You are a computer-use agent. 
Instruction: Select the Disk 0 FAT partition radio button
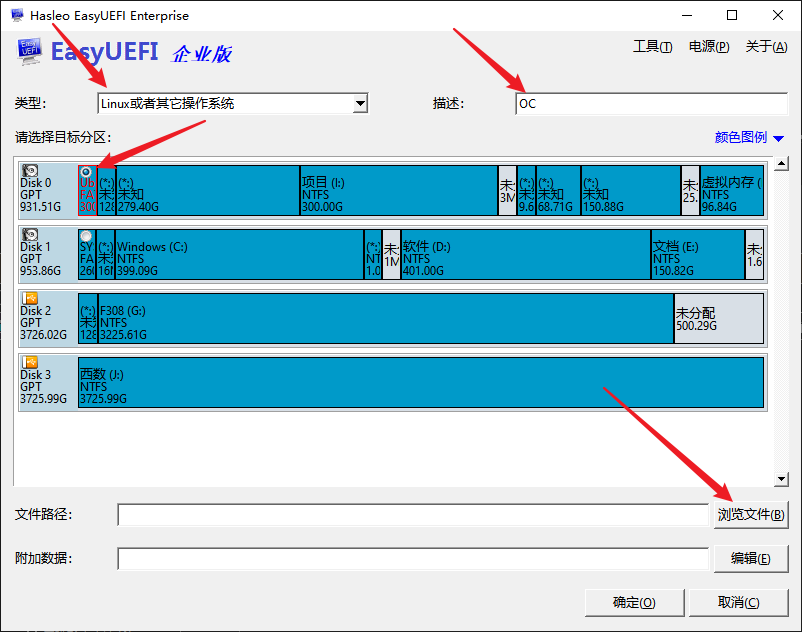tap(86, 172)
